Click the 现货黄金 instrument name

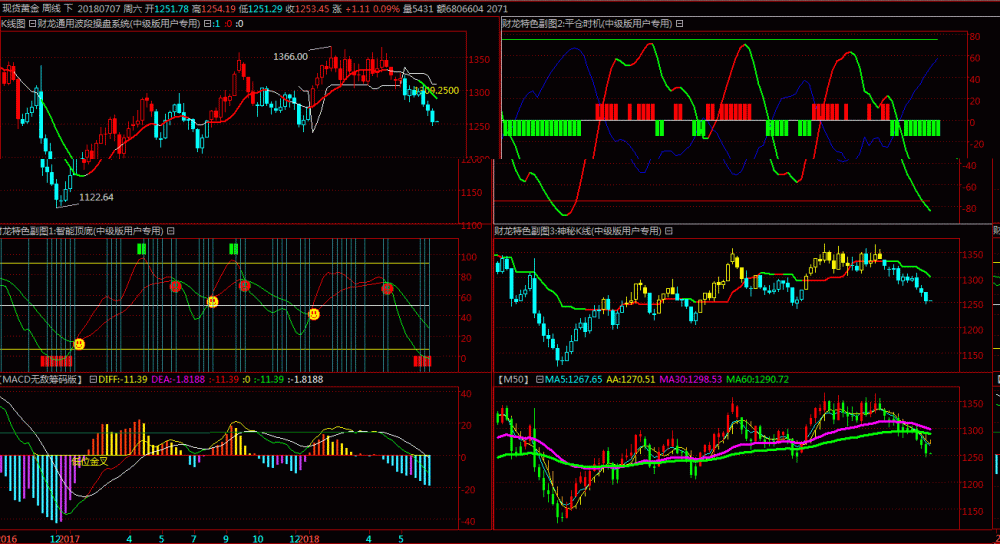click(x=20, y=9)
